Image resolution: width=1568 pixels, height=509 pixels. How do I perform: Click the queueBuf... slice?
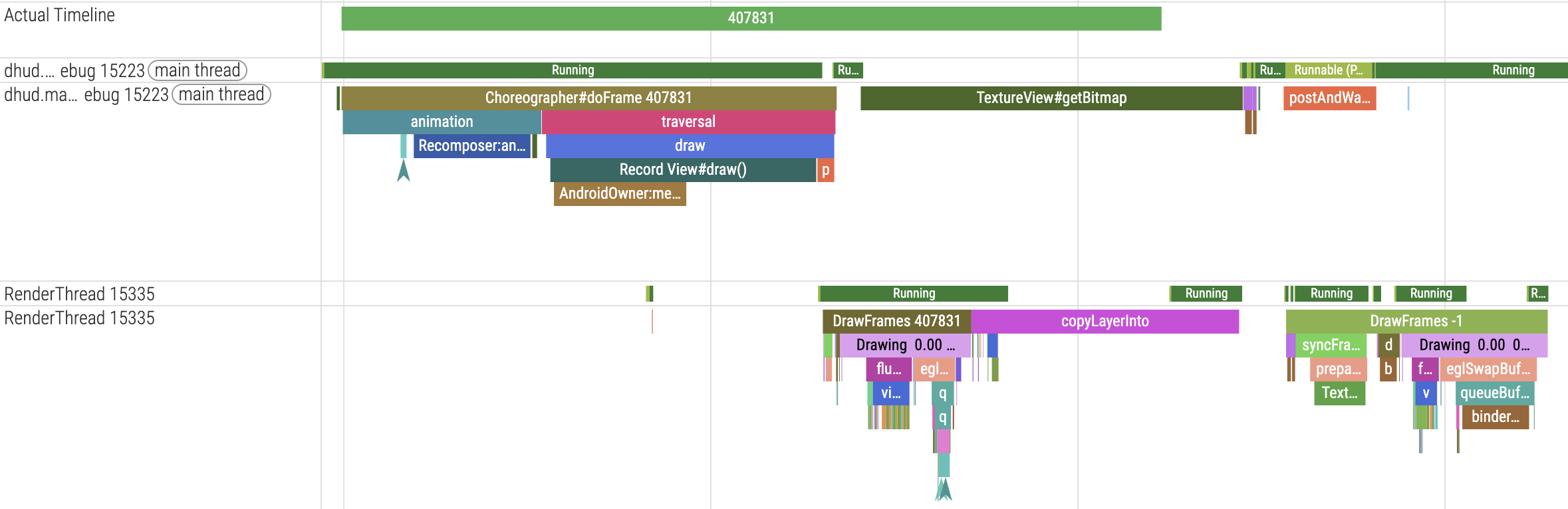click(1494, 393)
